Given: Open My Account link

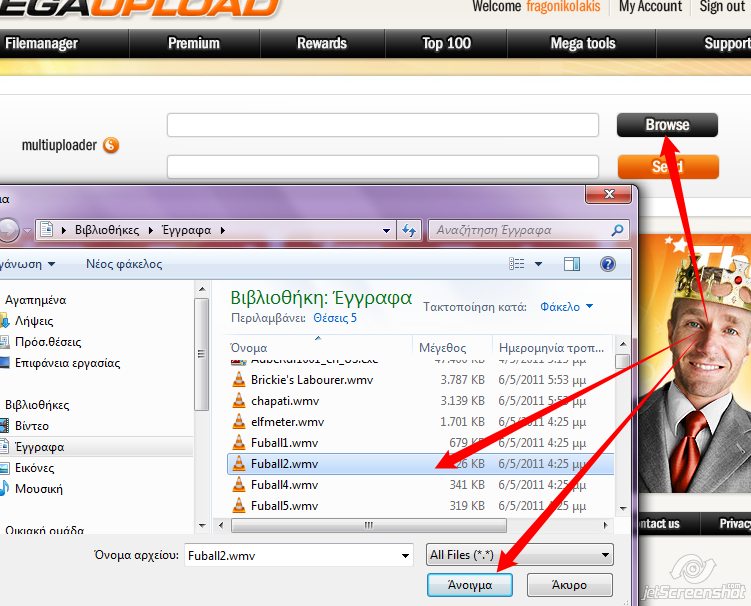Looking at the screenshot, I should pyautogui.click(x=650, y=7).
